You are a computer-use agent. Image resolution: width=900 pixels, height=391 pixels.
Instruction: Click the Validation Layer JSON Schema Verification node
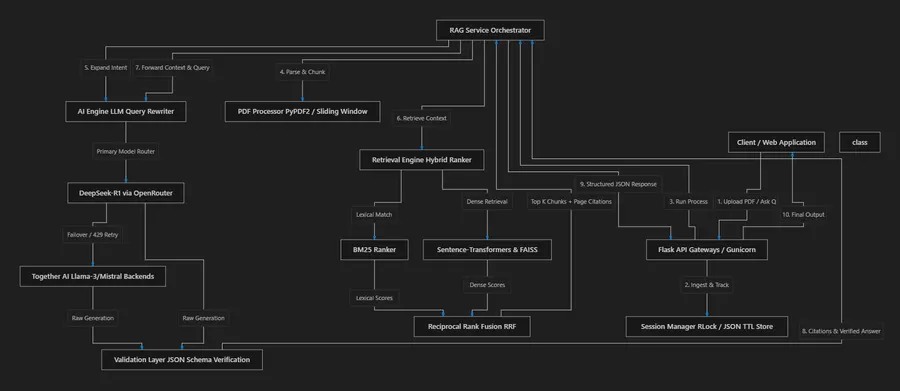pos(182,359)
